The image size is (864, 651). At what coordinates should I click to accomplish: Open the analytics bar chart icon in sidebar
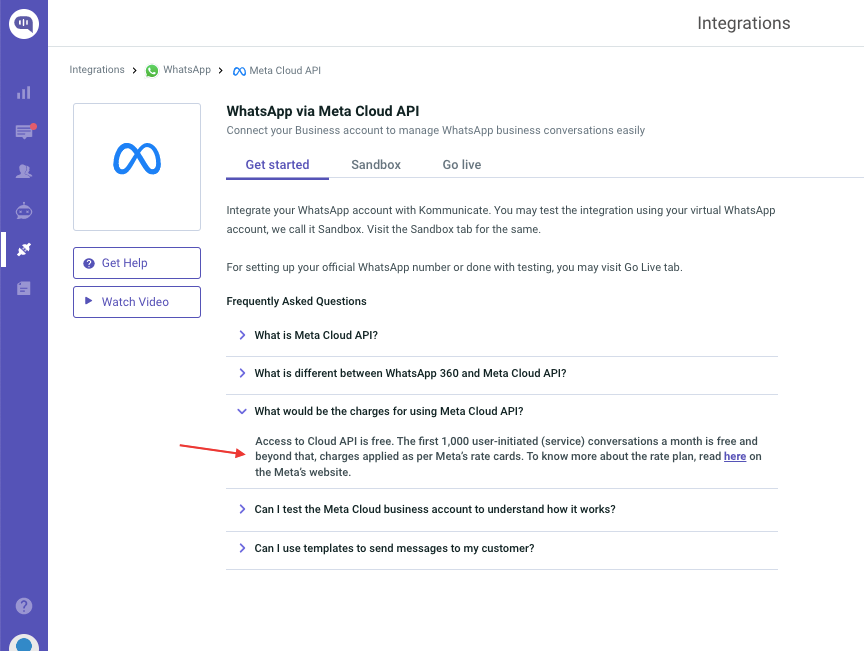[x=24, y=93]
